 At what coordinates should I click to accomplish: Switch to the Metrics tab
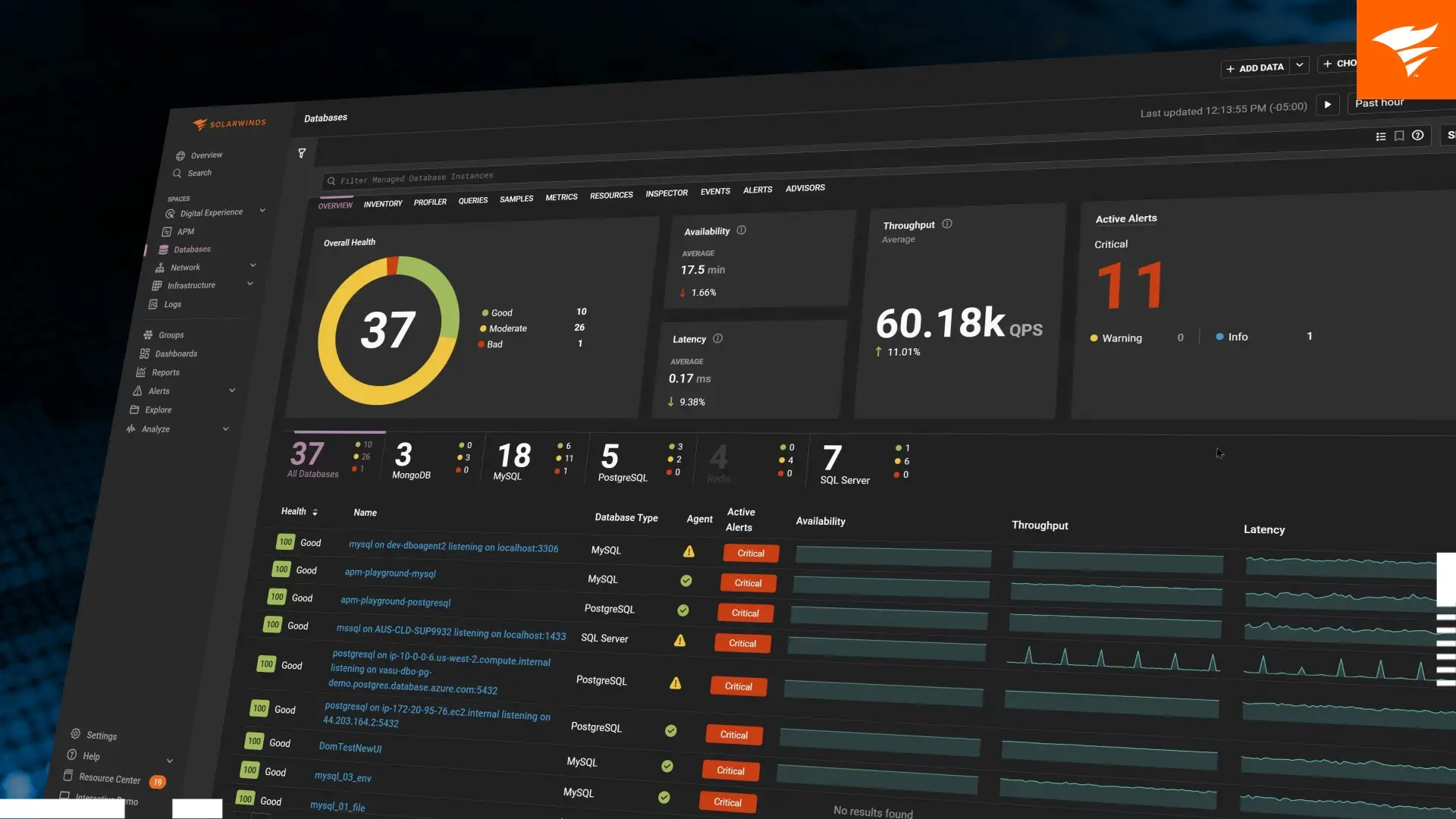[x=562, y=197]
